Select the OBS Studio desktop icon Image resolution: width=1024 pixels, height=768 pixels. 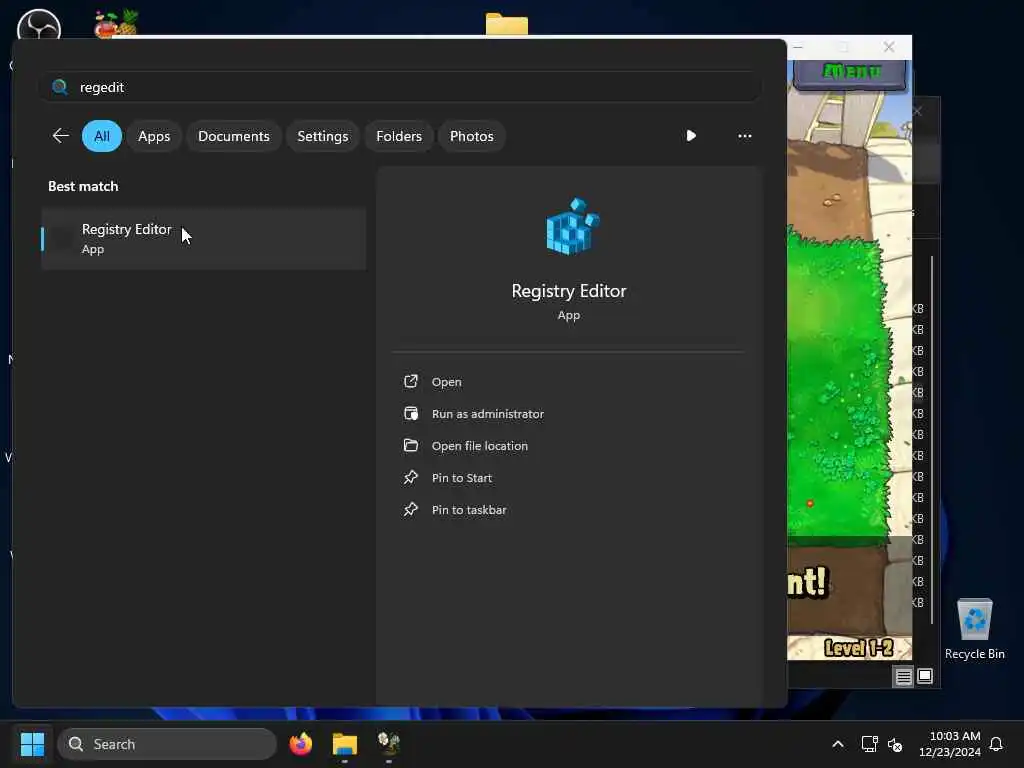[x=39, y=25]
